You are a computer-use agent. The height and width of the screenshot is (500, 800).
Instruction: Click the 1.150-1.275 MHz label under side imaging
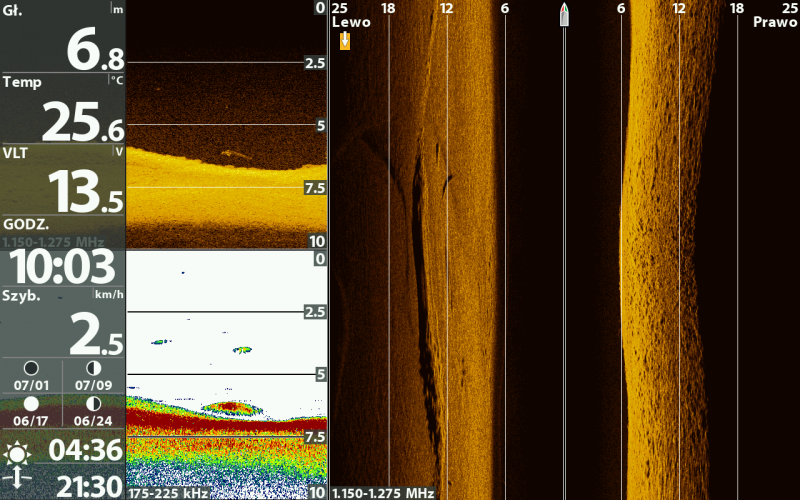[x=383, y=493]
